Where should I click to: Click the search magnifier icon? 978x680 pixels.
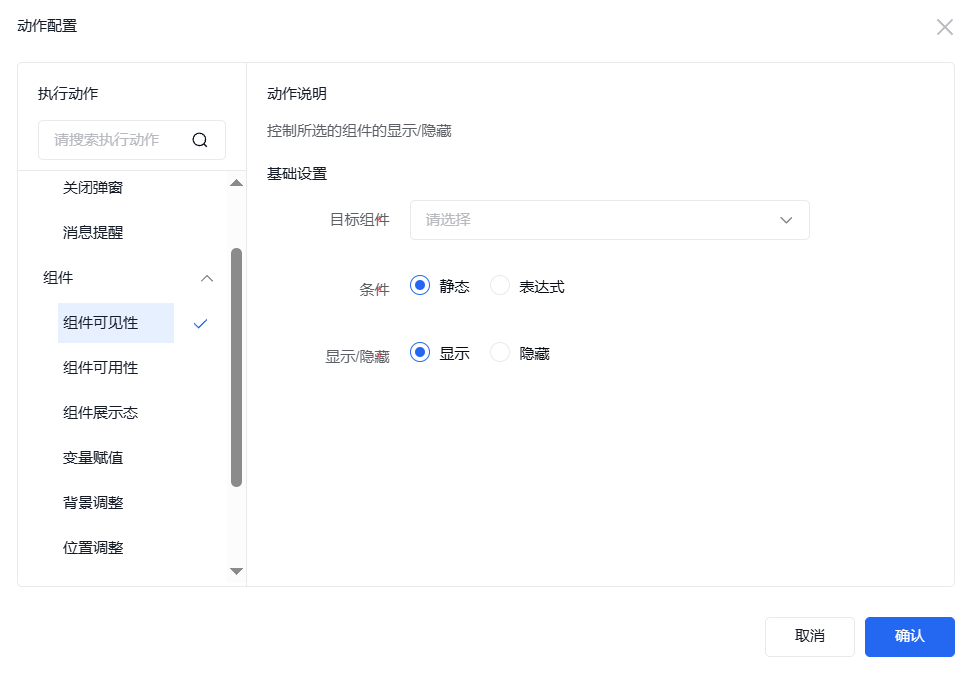pyautogui.click(x=200, y=140)
